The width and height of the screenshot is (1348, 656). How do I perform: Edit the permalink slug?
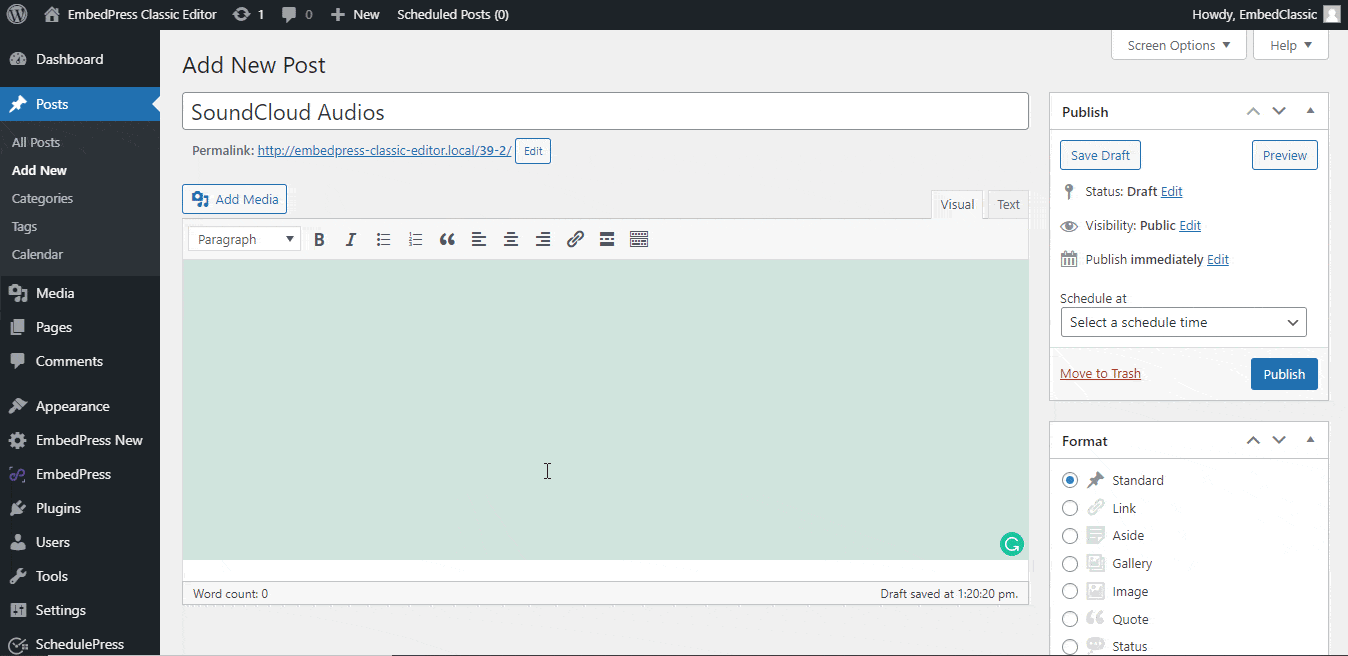pyautogui.click(x=533, y=151)
